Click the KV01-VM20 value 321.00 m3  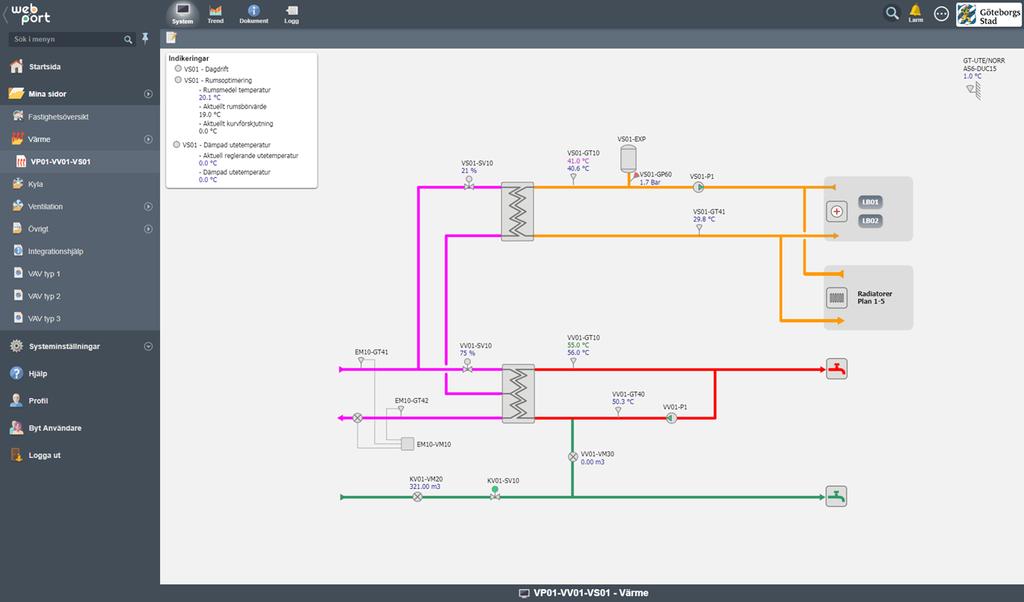click(x=425, y=486)
